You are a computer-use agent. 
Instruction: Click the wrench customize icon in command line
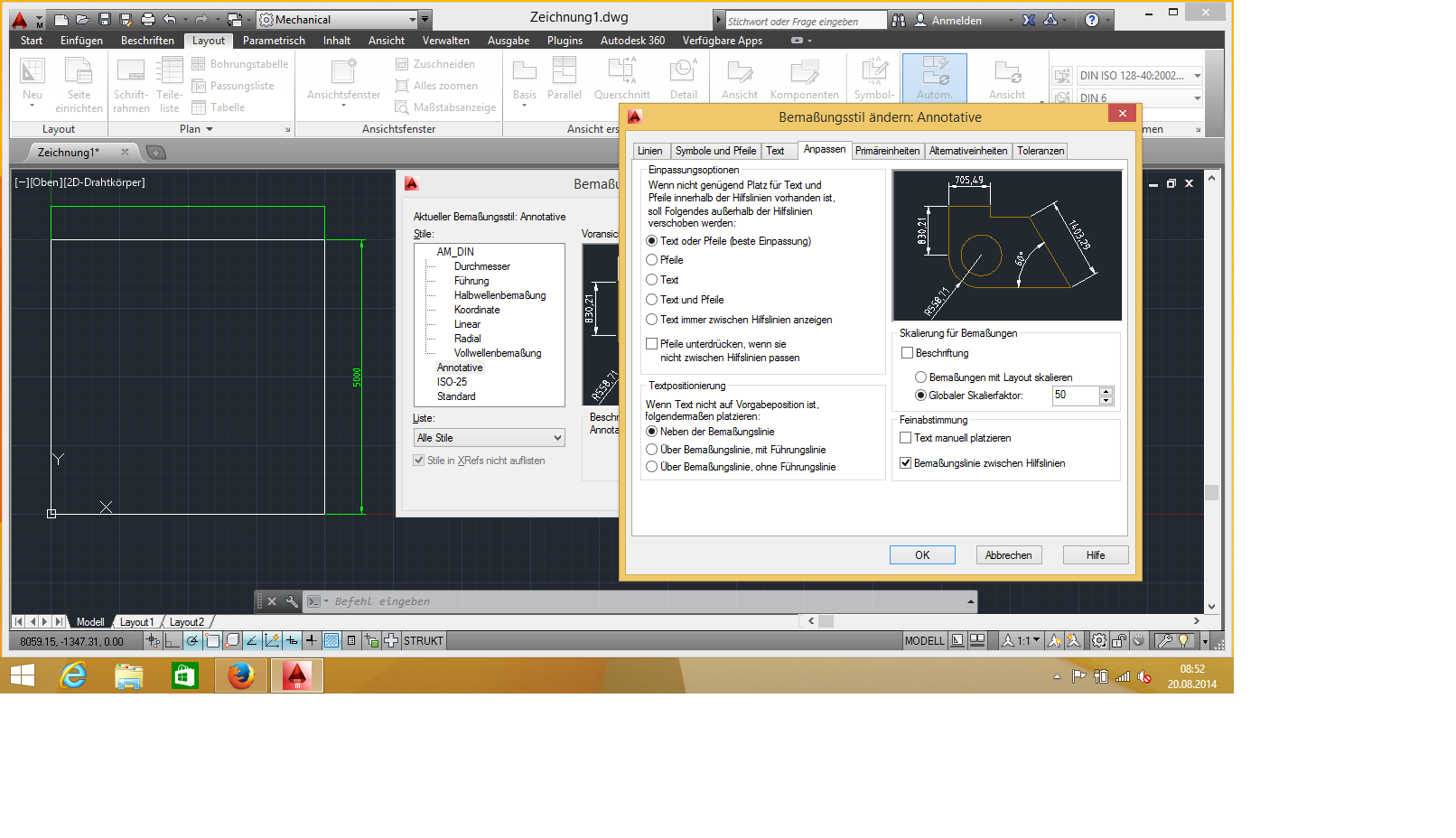click(x=291, y=601)
